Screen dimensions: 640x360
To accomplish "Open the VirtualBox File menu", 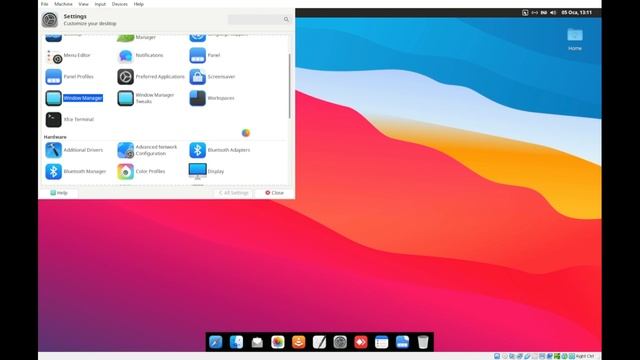I will 44,4.
